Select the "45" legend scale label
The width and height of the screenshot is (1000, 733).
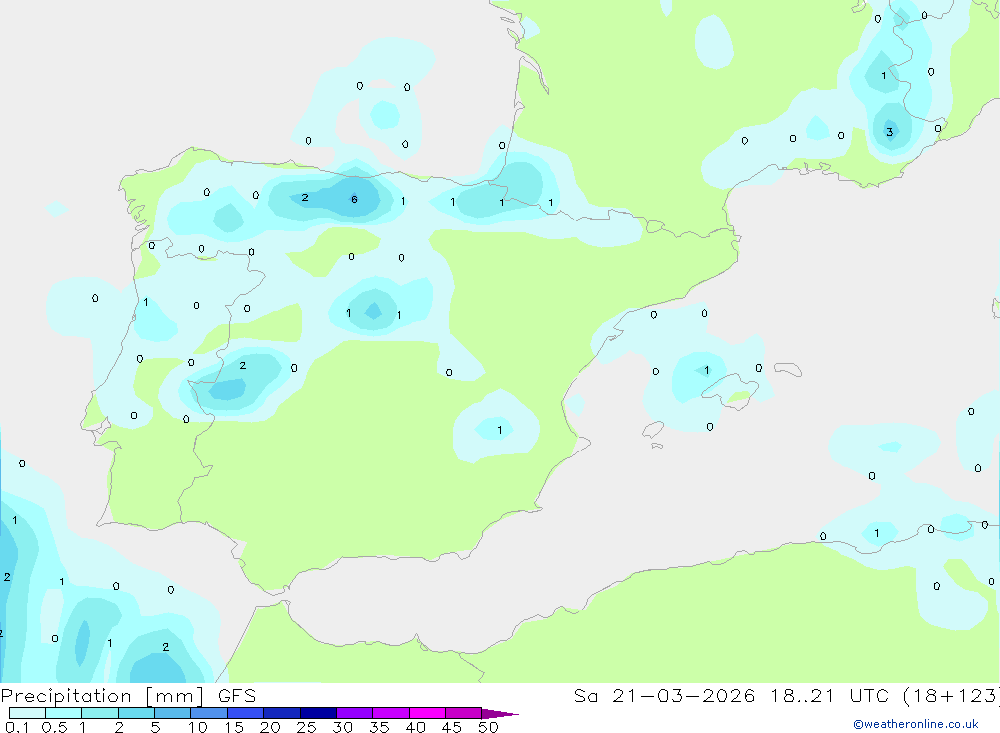tap(452, 727)
